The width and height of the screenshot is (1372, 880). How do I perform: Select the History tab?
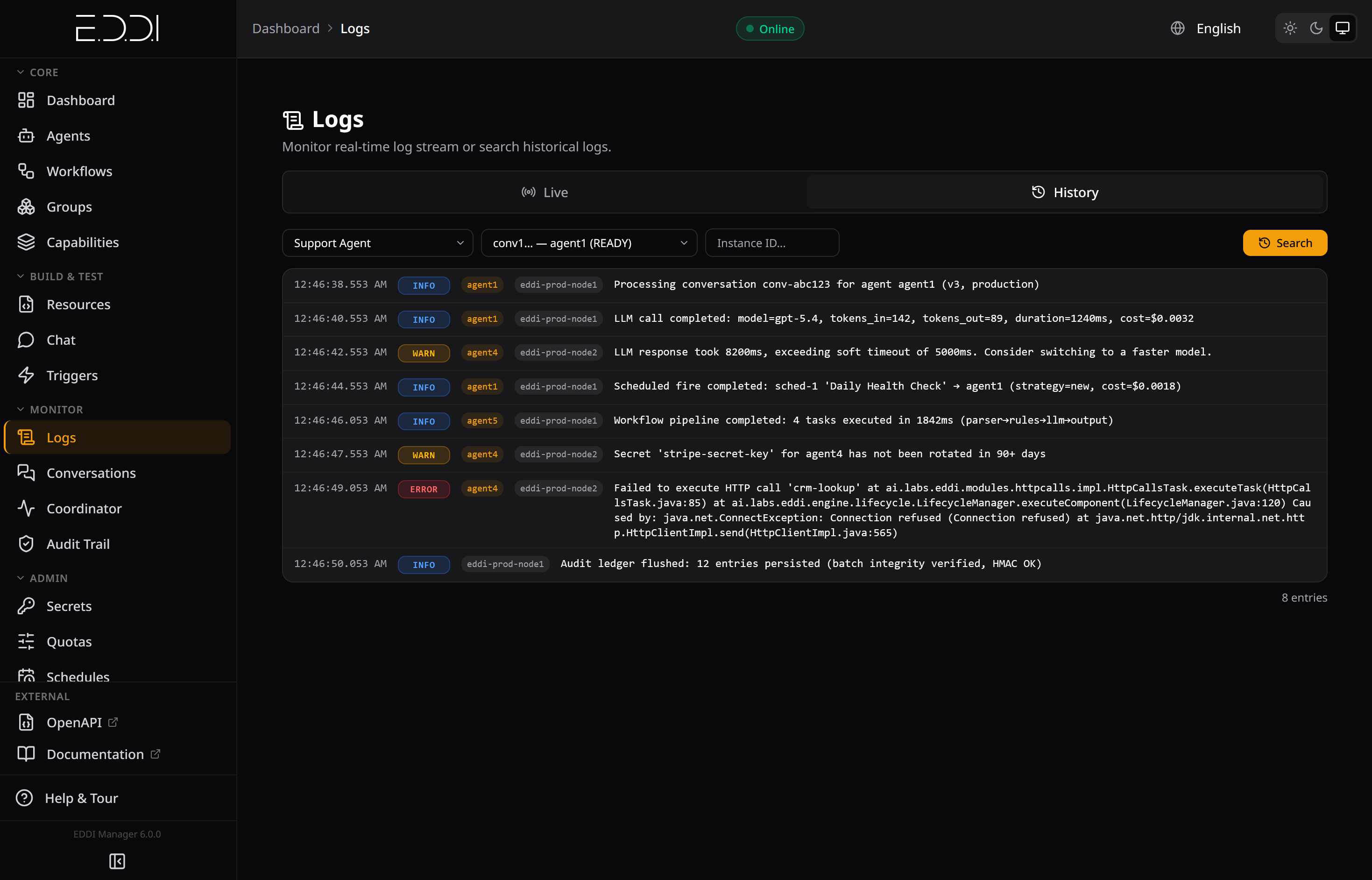1065,192
